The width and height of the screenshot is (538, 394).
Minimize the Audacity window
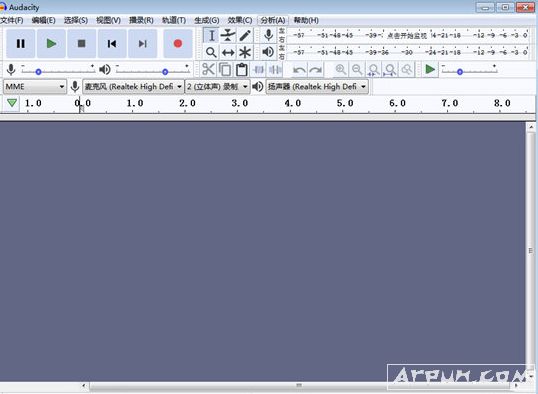point(485,7)
